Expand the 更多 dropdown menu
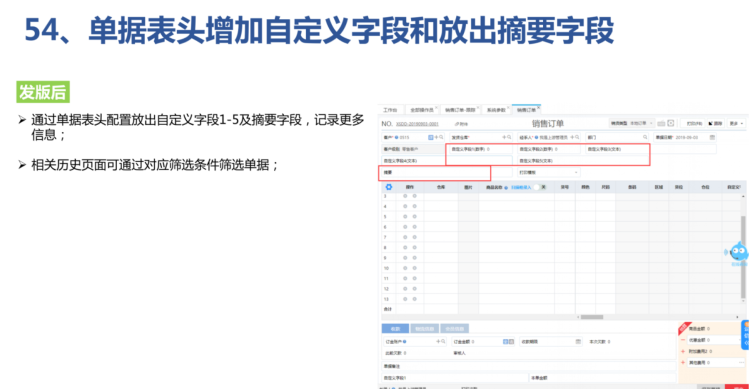 736,123
